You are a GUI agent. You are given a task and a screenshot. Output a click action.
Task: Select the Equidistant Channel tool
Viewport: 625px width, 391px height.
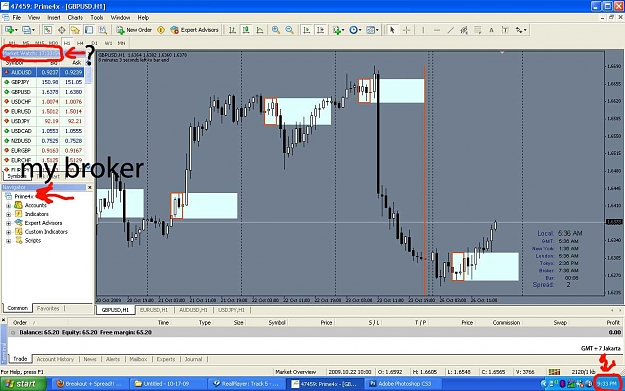point(464,30)
